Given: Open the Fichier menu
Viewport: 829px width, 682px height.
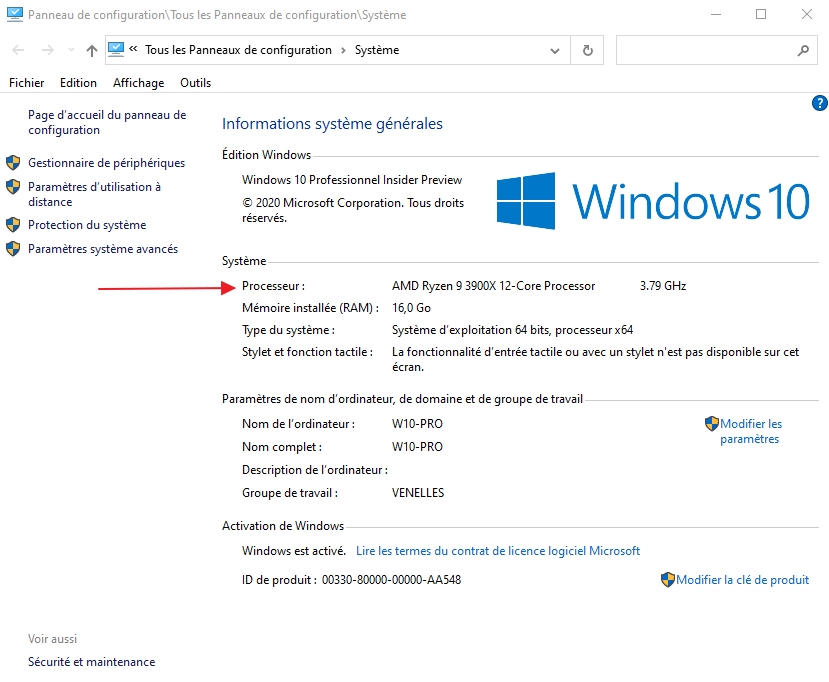Looking at the screenshot, I should pyautogui.click(x=26, y=83).
